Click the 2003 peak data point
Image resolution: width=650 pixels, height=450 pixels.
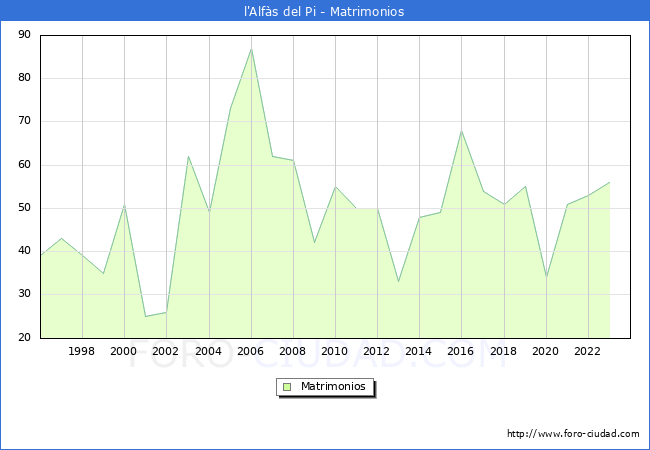click(188, 156)
